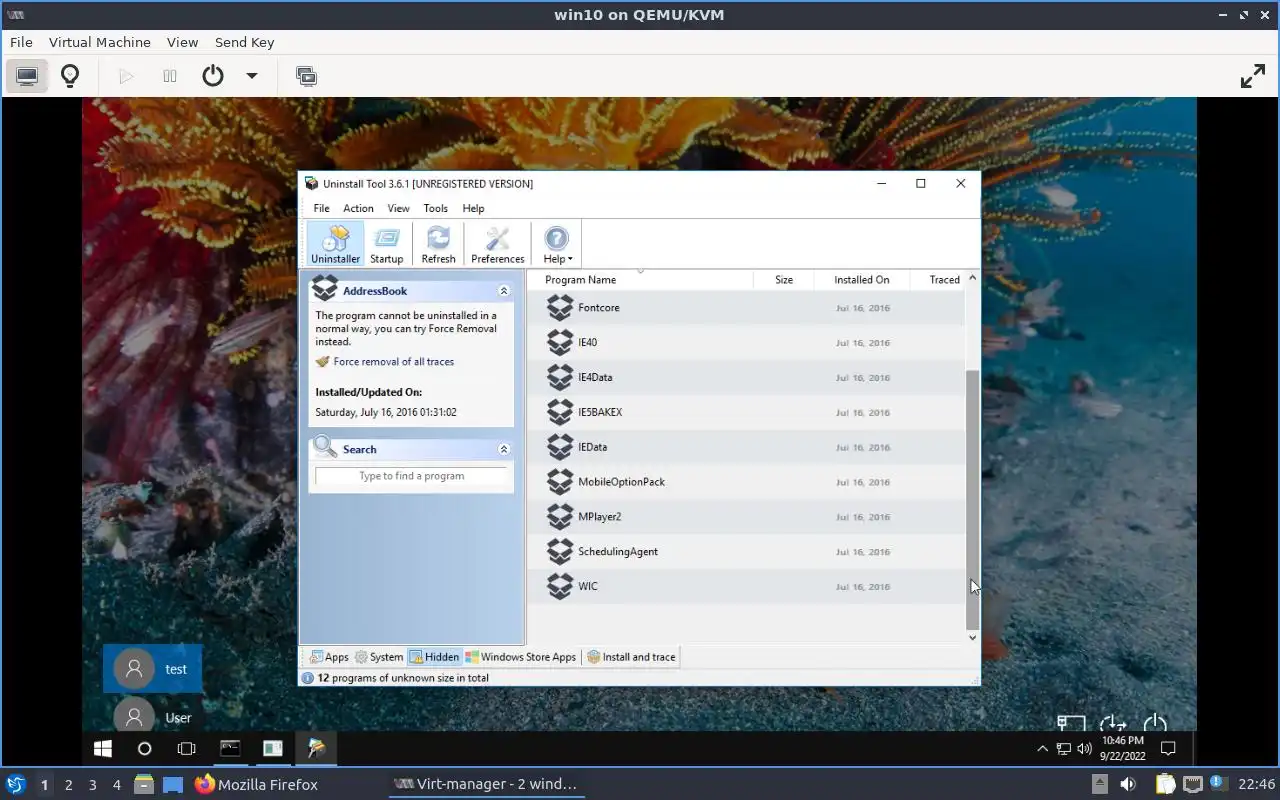Select the Hidden tab

pos(434,657)
